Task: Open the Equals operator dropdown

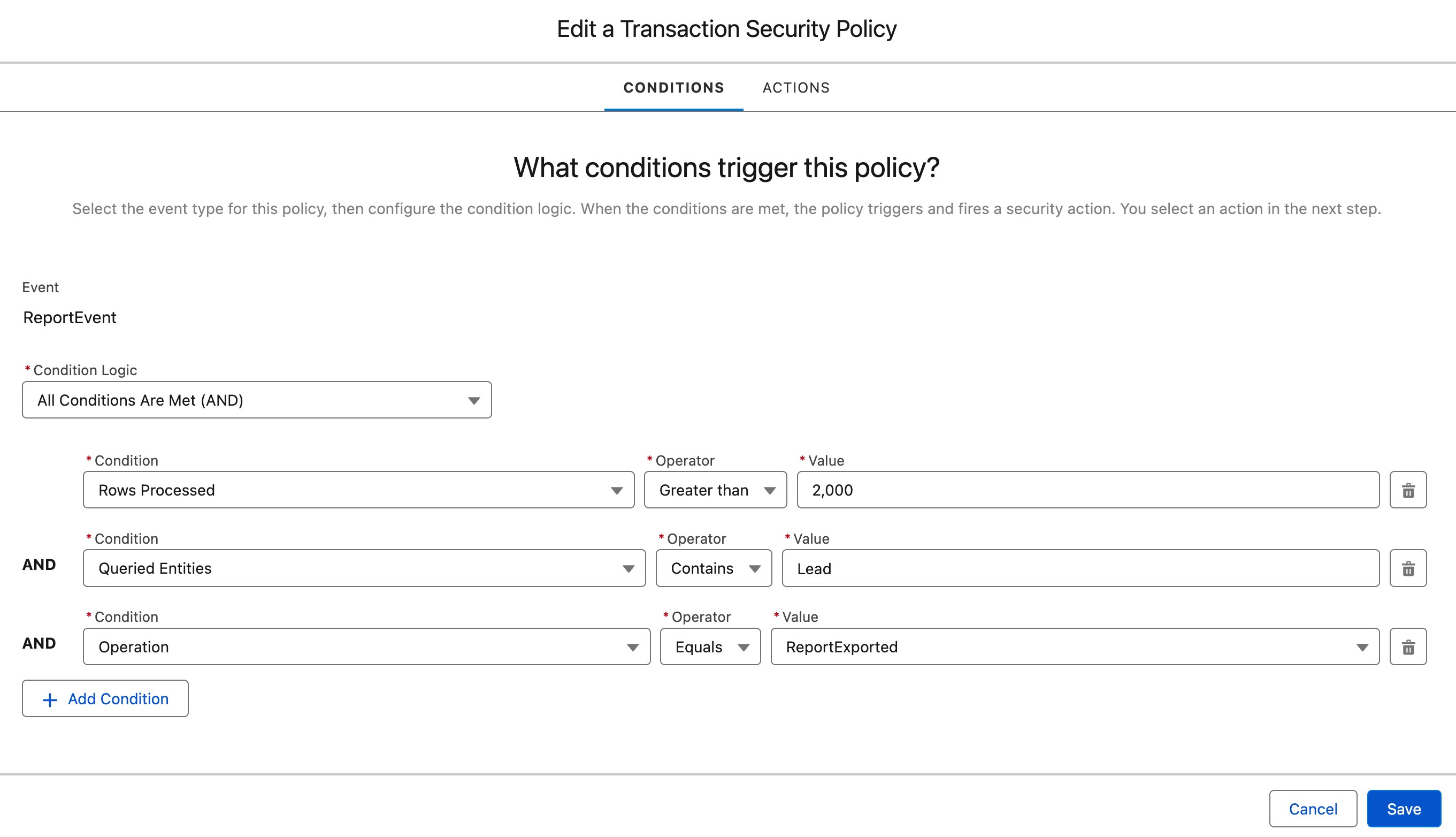Action: pos(710,646)
